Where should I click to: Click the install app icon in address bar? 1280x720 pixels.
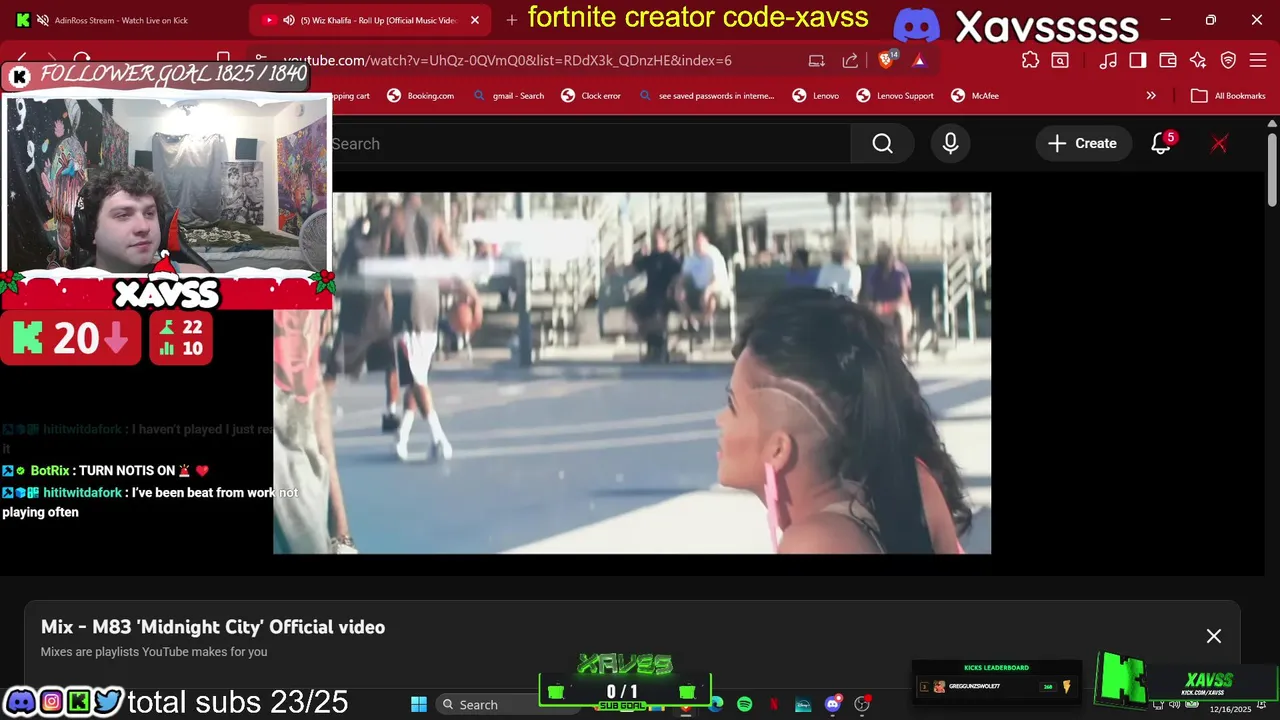coord(817,60)
